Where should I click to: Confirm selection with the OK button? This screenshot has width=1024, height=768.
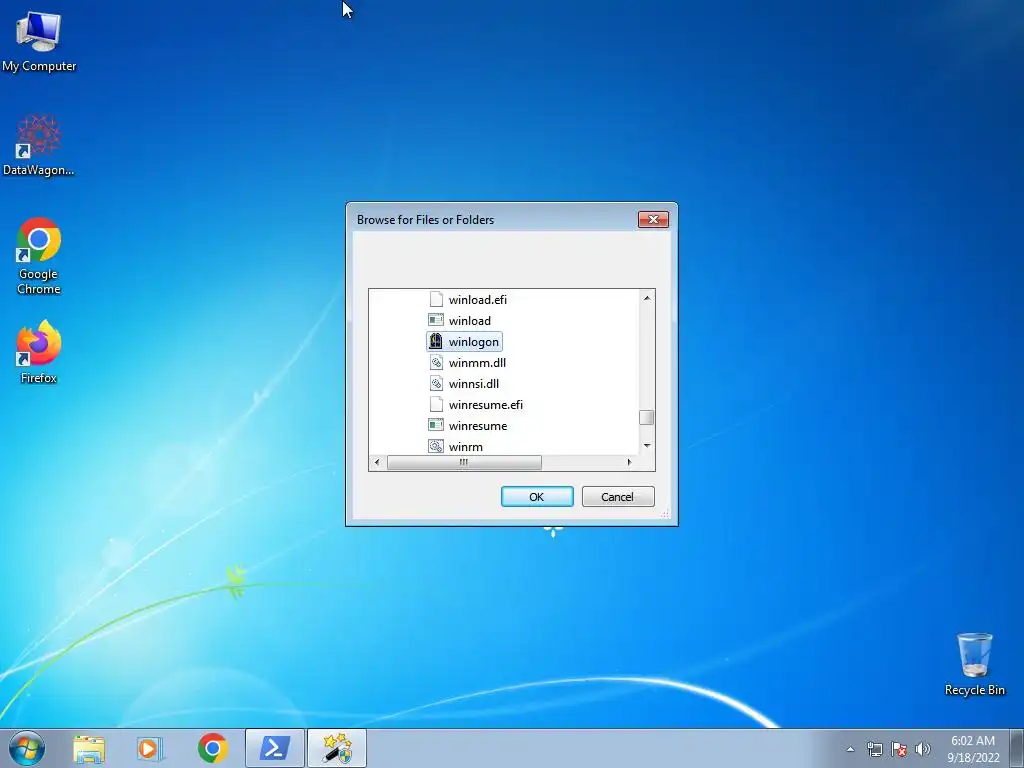point(537,496)
